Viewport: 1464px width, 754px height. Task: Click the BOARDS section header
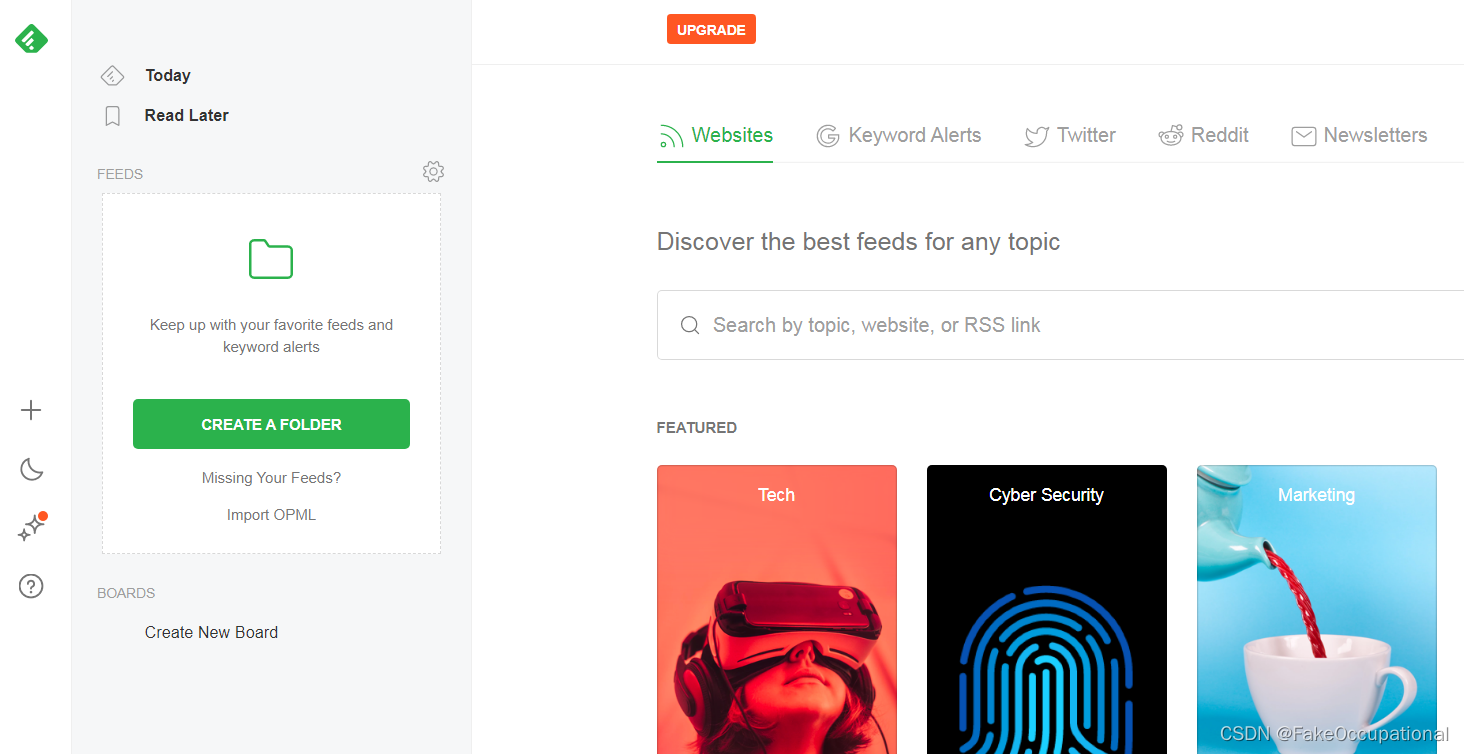coord(126,593)
